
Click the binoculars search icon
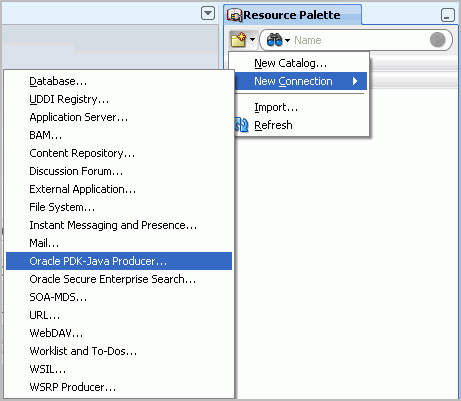[274, 40]
